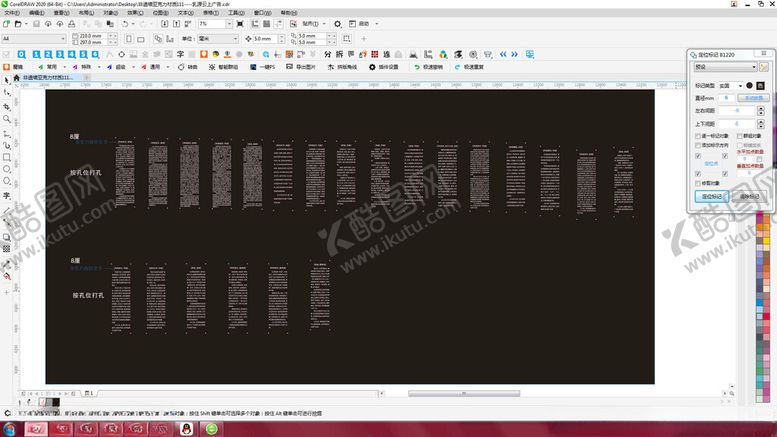Click the 定位标记 button in the panel

click(x=712, y=197)
